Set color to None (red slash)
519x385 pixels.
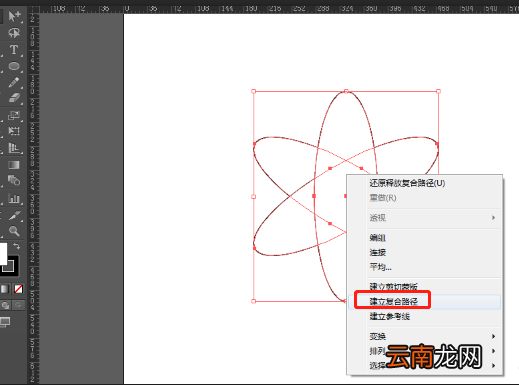18,289
